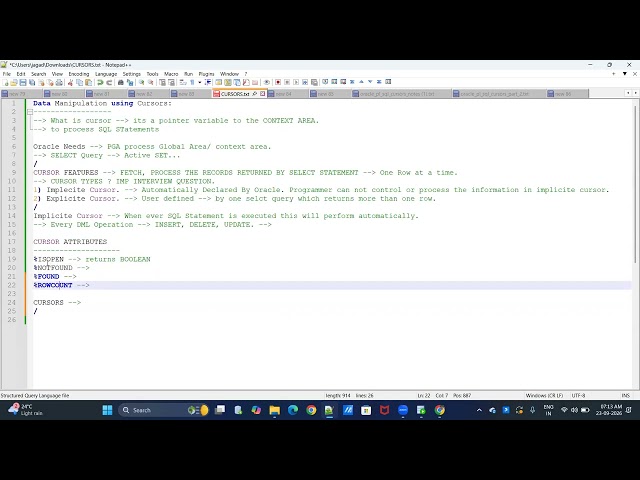This screenshot has width=640, height=480.
Task: Open the Plugins menu
Action: pyautogui.click(x=207, y=74)
